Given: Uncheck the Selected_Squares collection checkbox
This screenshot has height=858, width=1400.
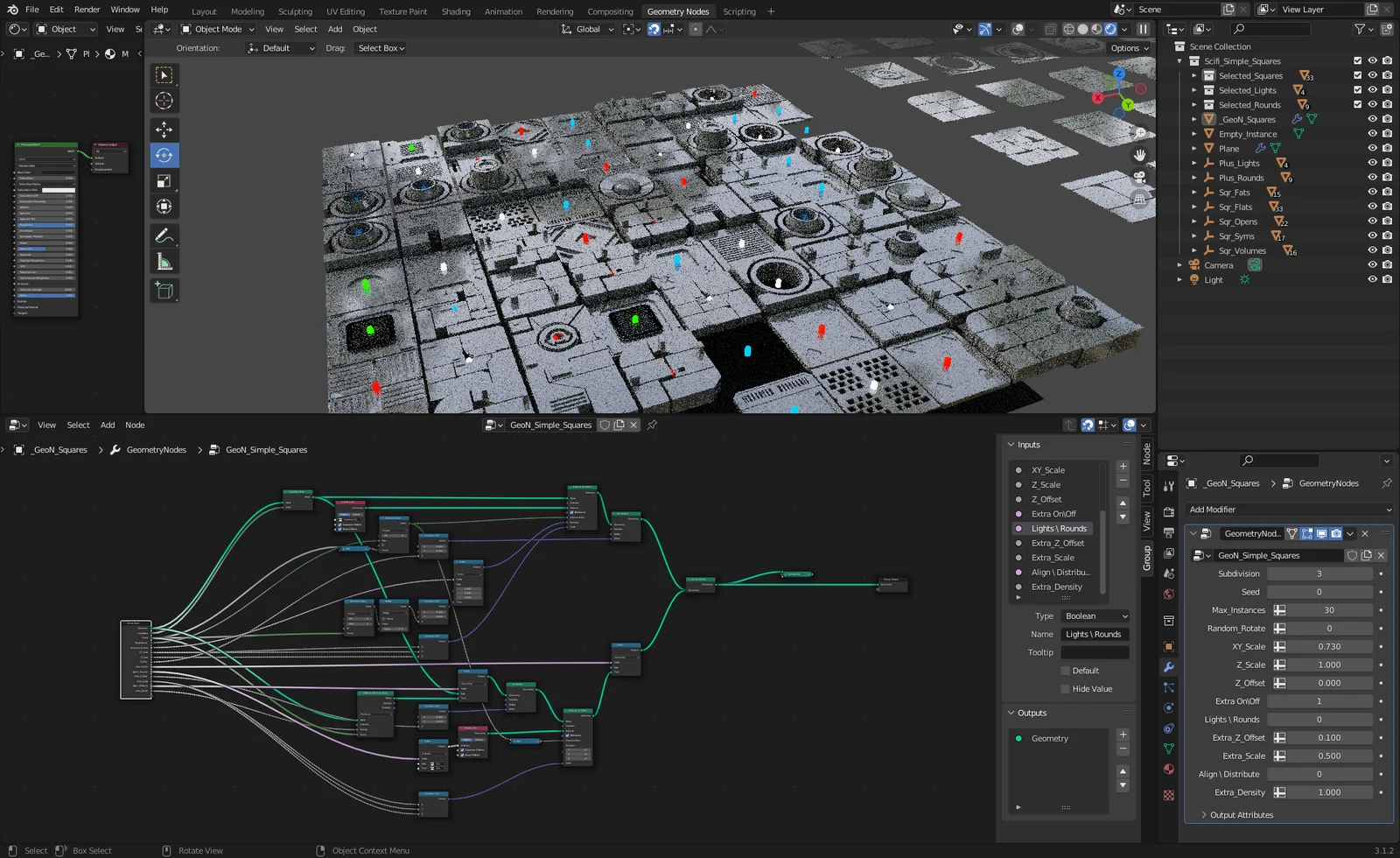Looking at the screenshot, I should click(1357, 75).
